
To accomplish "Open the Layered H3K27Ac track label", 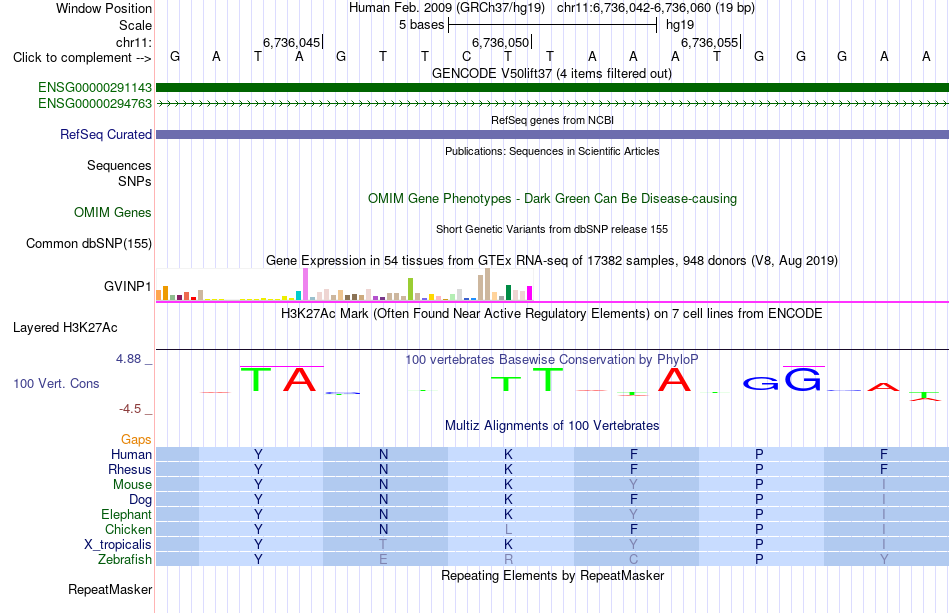I will [65, 328].
